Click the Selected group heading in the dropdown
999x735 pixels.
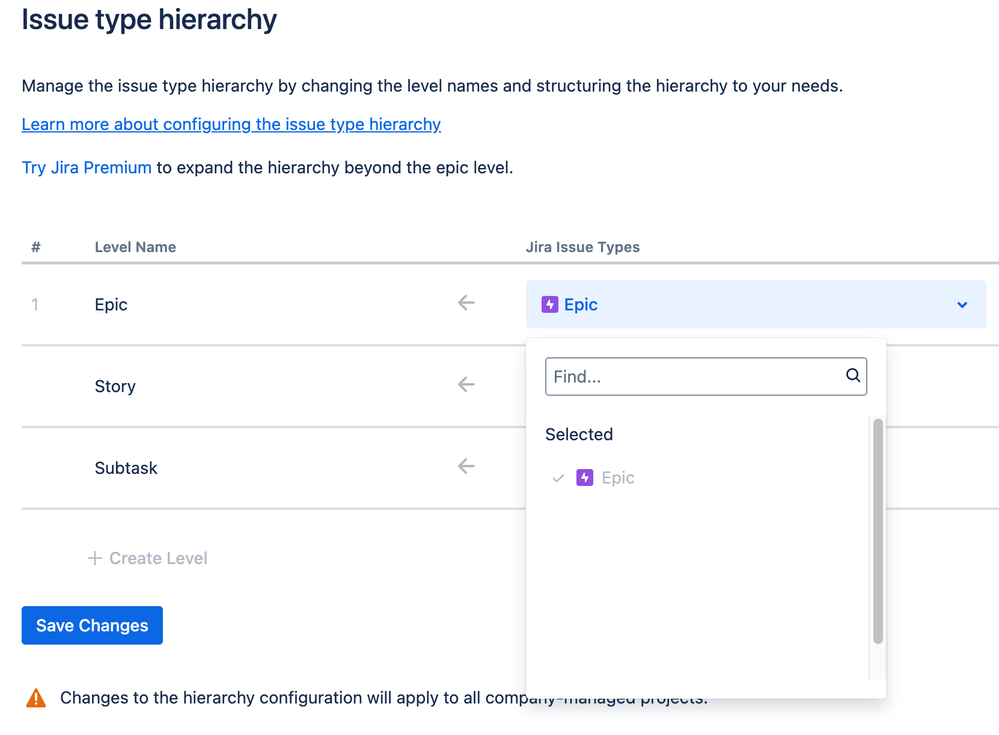coord(579,434)
